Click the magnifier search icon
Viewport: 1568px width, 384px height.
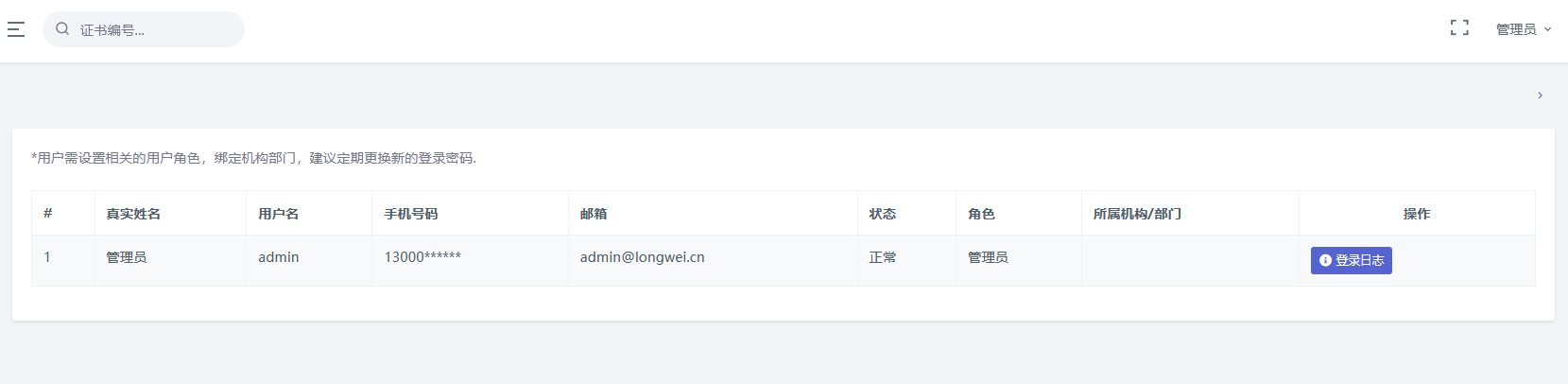click(x=62, y=28)
